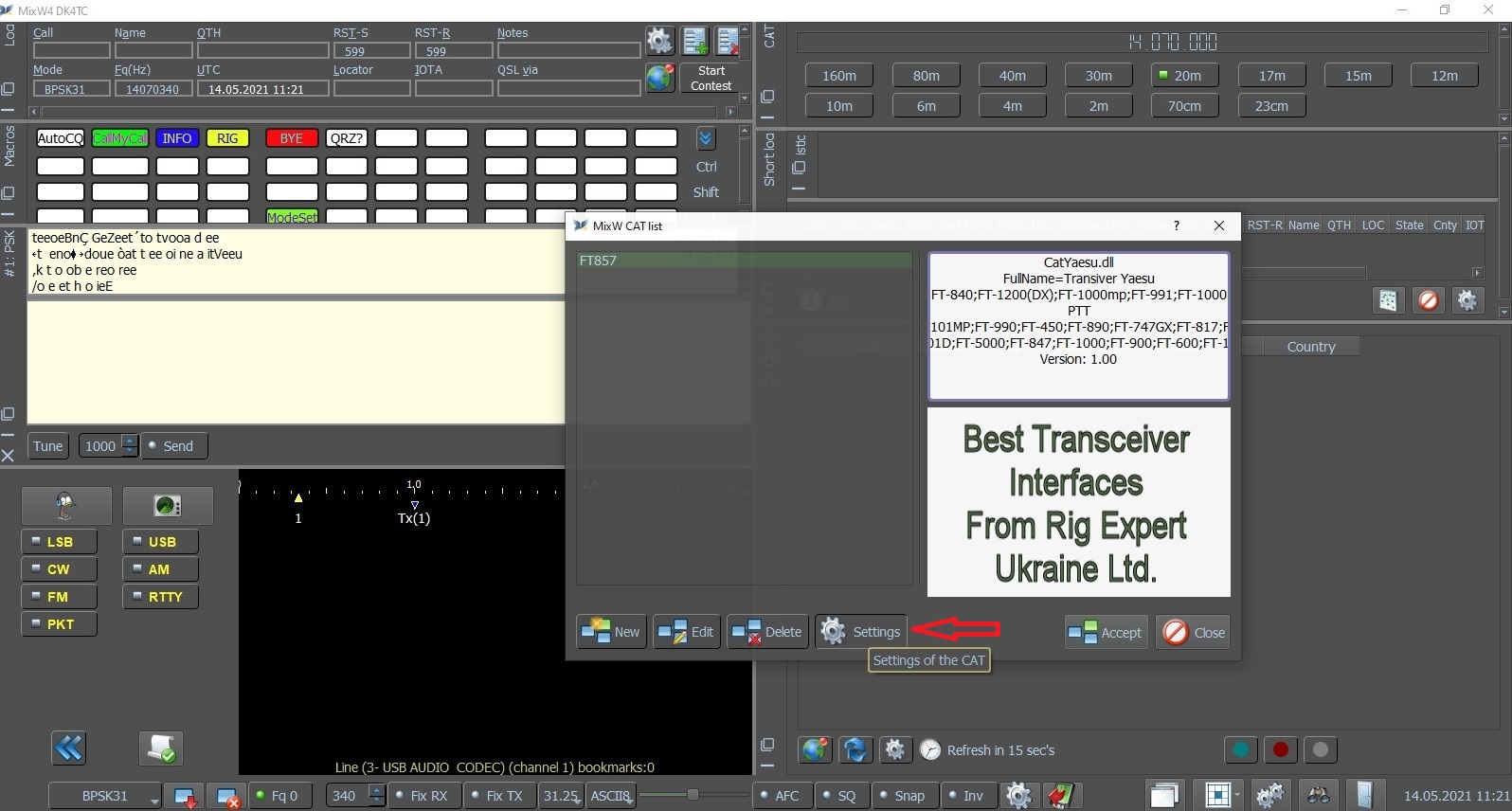Toggle LSB mode
1512x811 pixels.
59,542
